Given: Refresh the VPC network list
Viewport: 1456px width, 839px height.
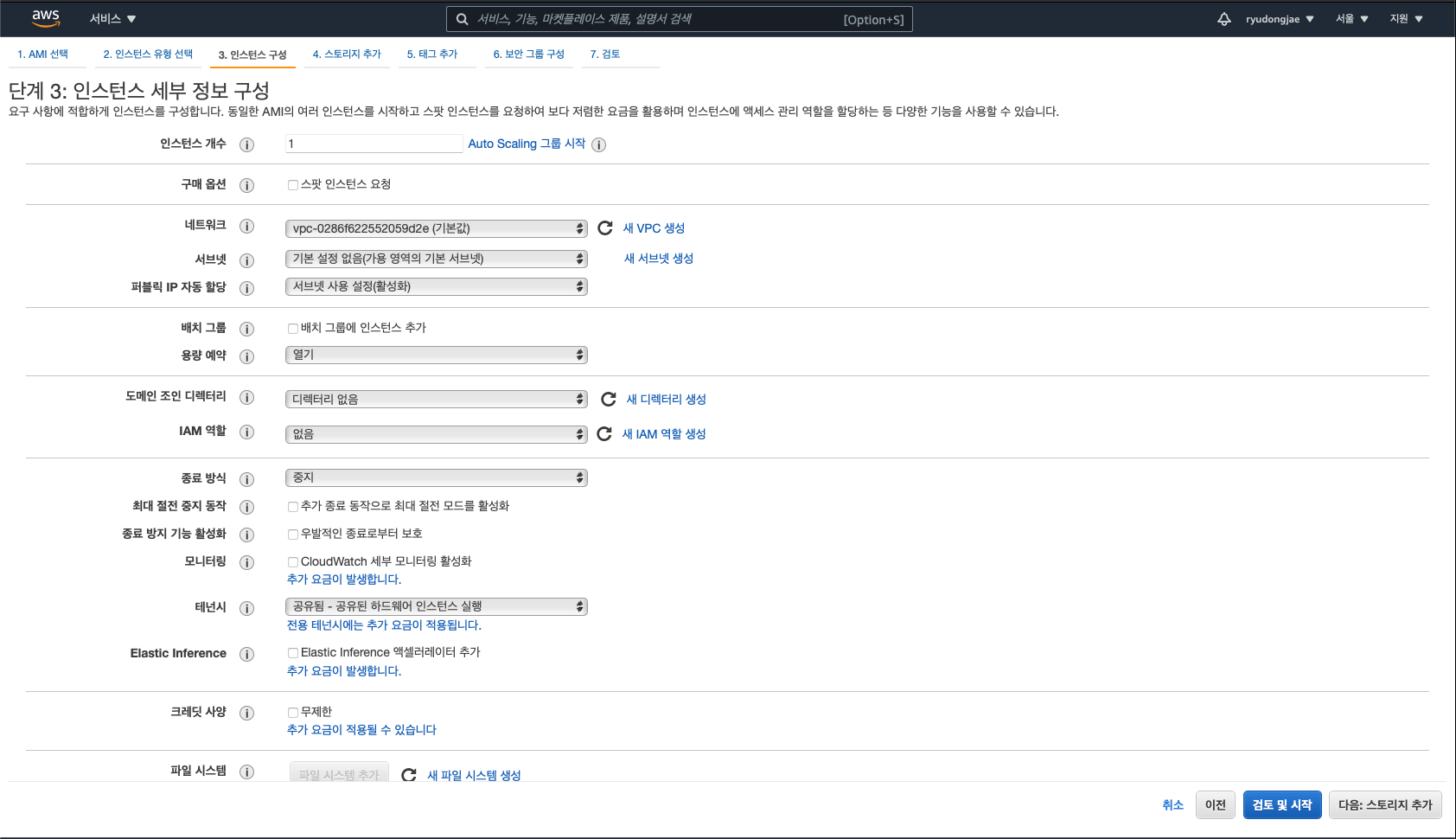Looking at the screenshot, I should (605, 227).
